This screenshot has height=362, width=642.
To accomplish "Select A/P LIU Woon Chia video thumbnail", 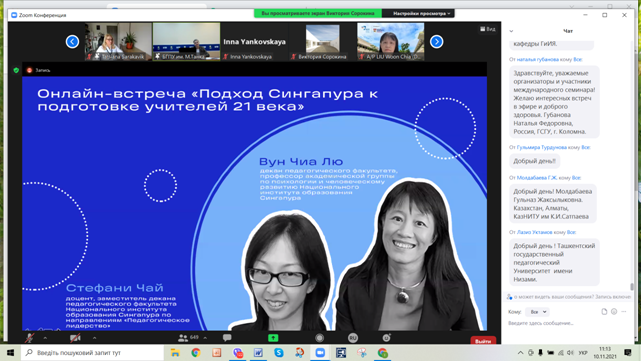I will coord(391,42).
